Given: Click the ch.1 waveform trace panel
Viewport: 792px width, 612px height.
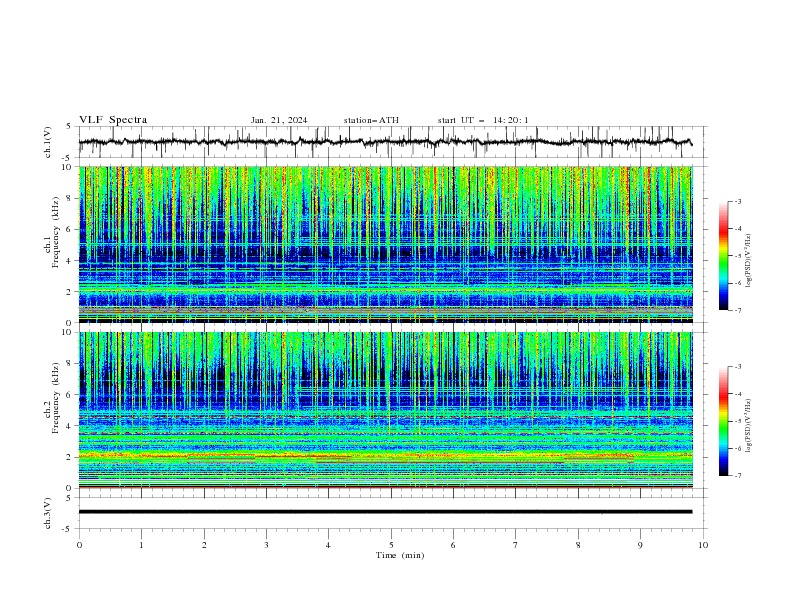Looking at the screenshot, I should (393, 142).
